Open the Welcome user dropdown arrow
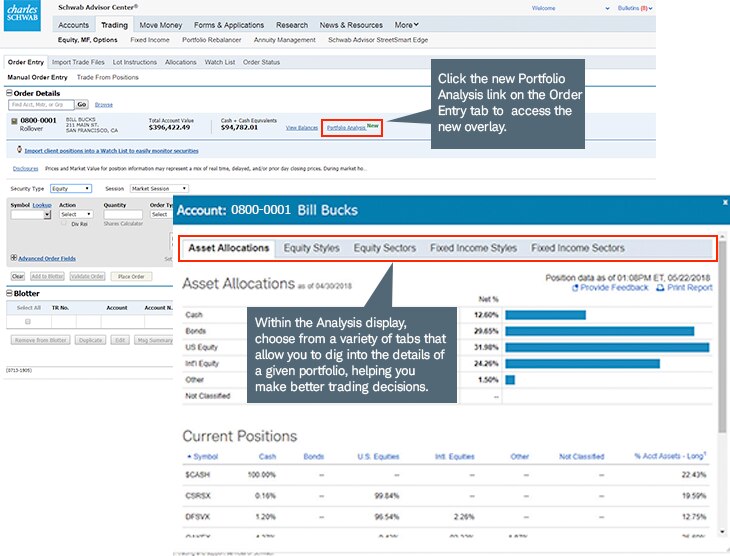Viewport: 730px width, 556px height. 607,8
